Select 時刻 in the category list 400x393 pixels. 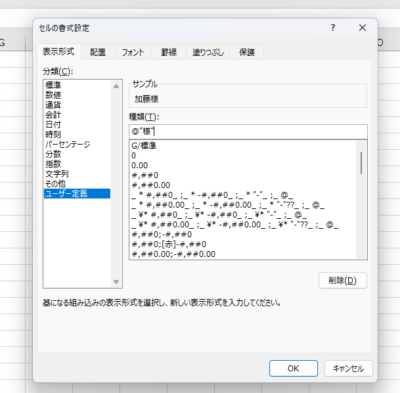coord(77,134)
